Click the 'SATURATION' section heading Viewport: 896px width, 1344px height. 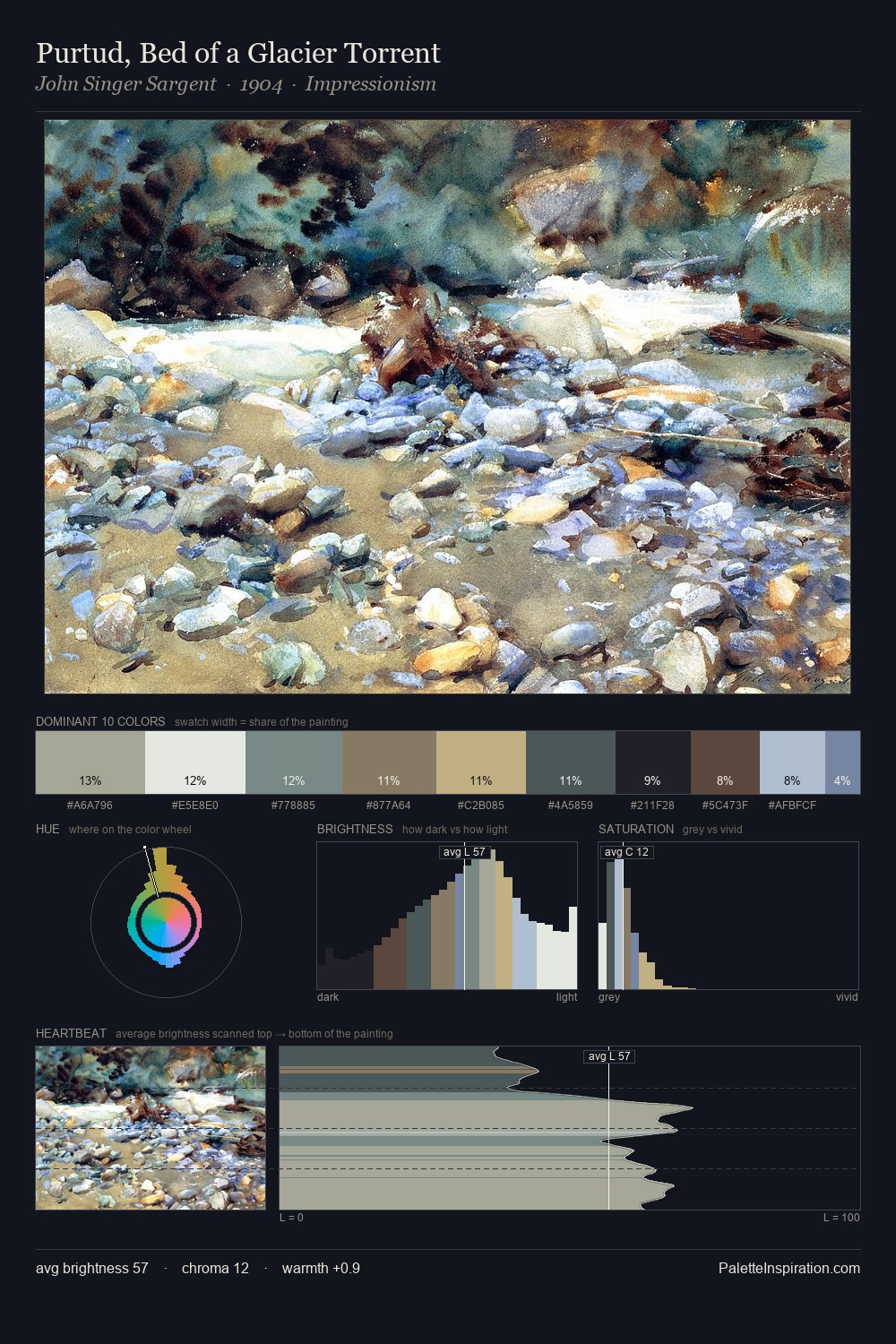click(636, 829)
